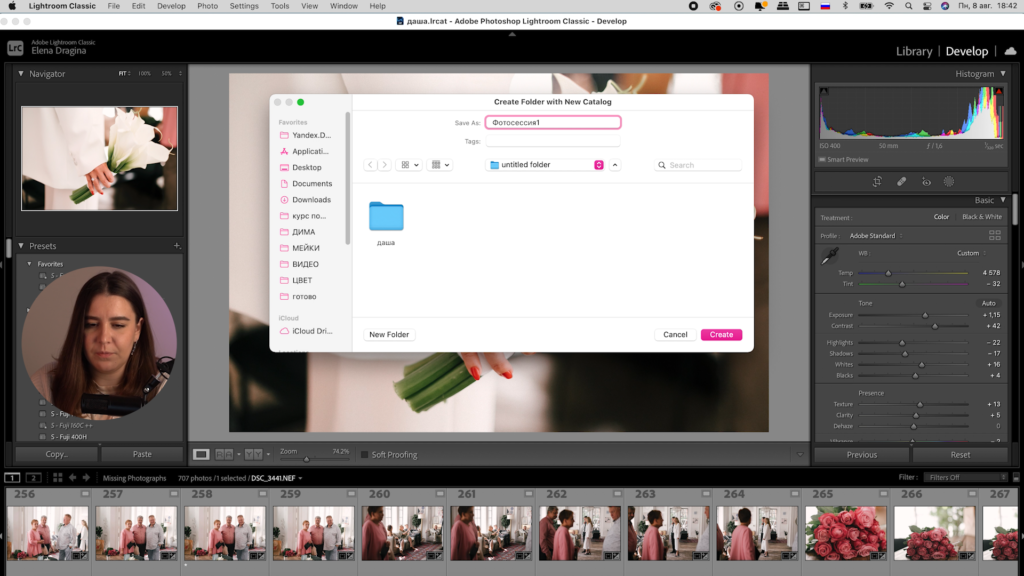Image resolution: width=1024 pixels, height=576 pixels.
Task: Click the Exposure slider handle
Action: pyautogui.click(x=925, y=315)
